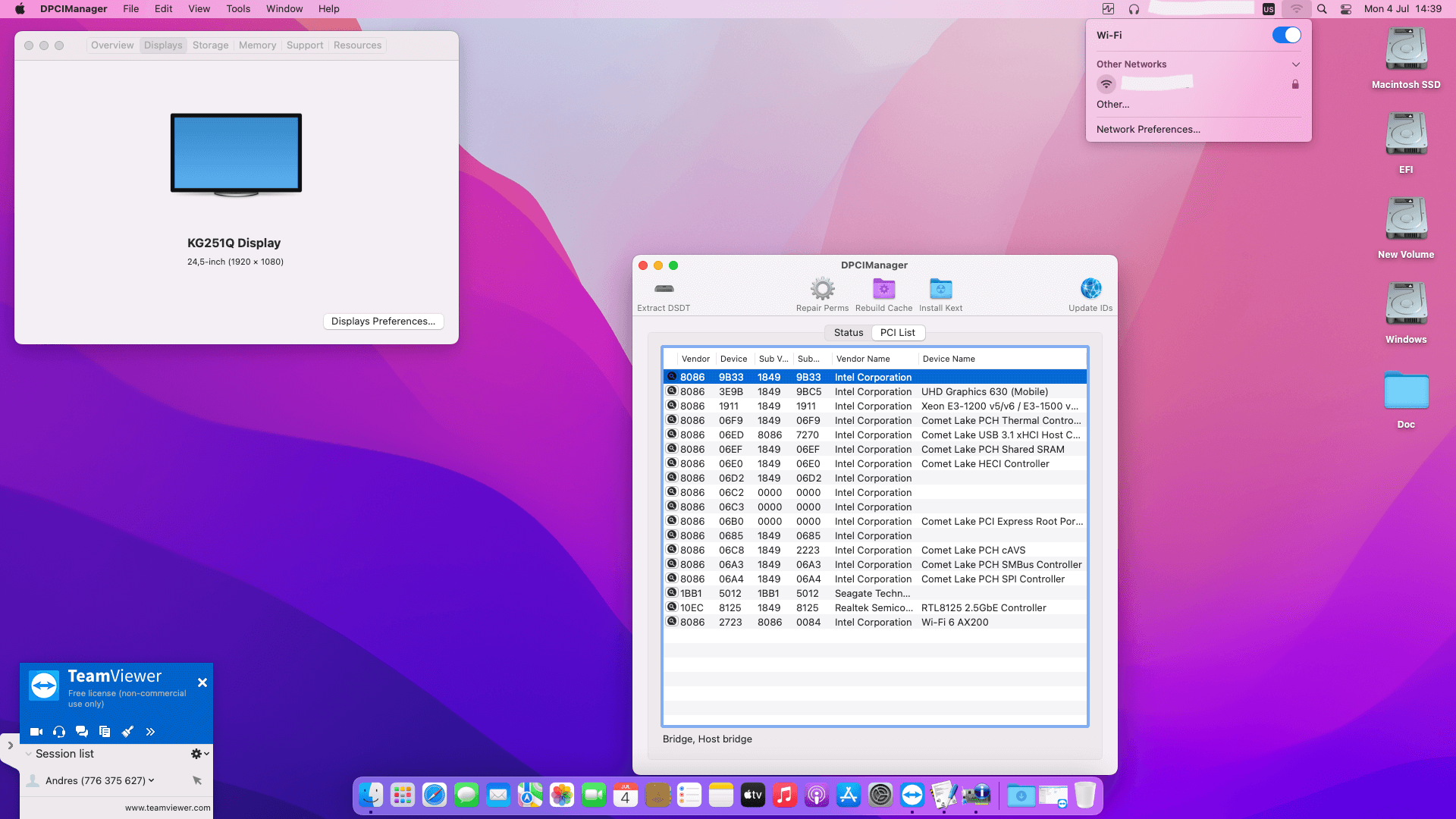Screen dimensions: 1456x819
Task: Open TeamViewer file transfer icon
Action: (105, 732)
